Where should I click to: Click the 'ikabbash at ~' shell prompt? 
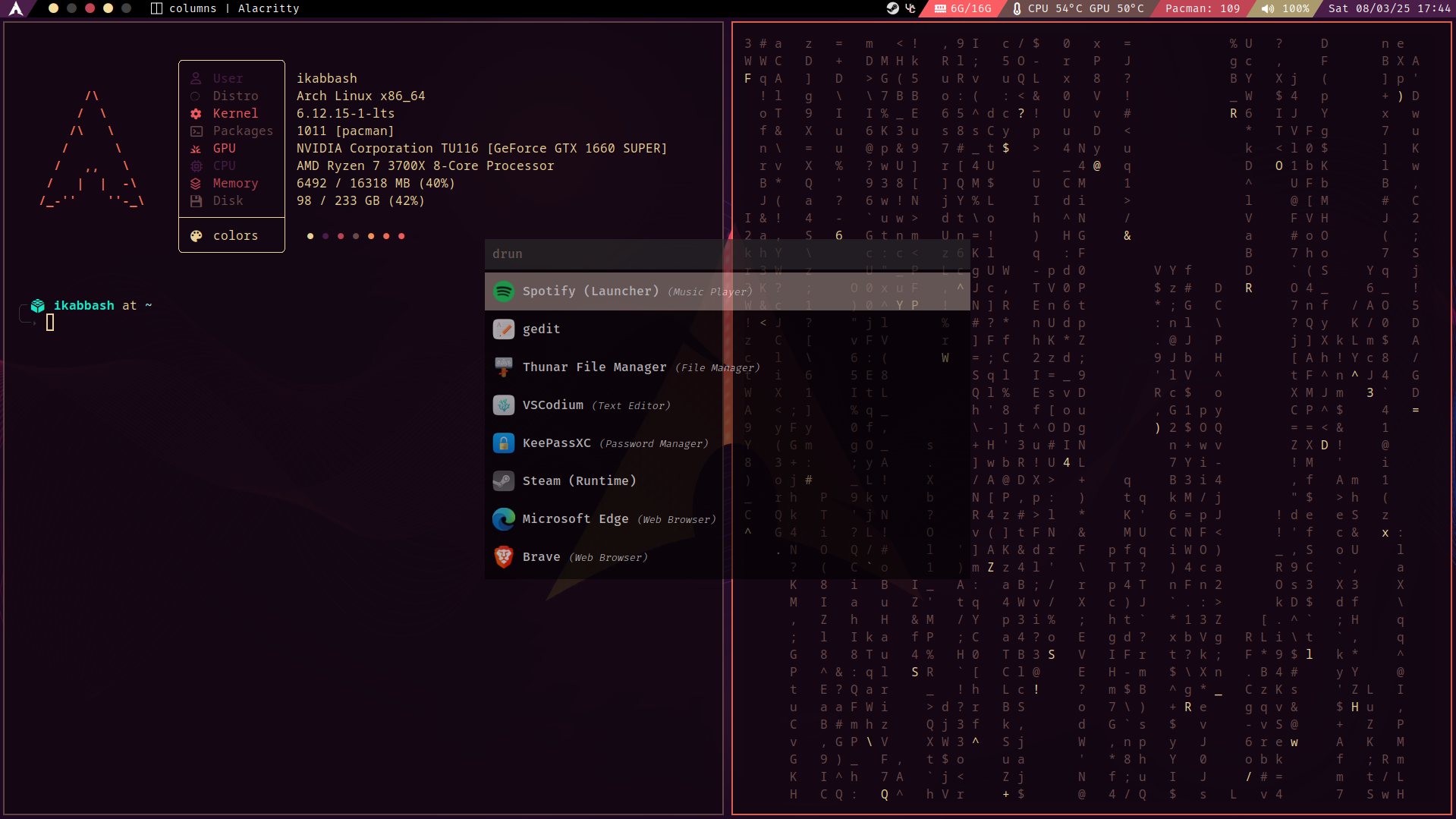pos(103,306)
